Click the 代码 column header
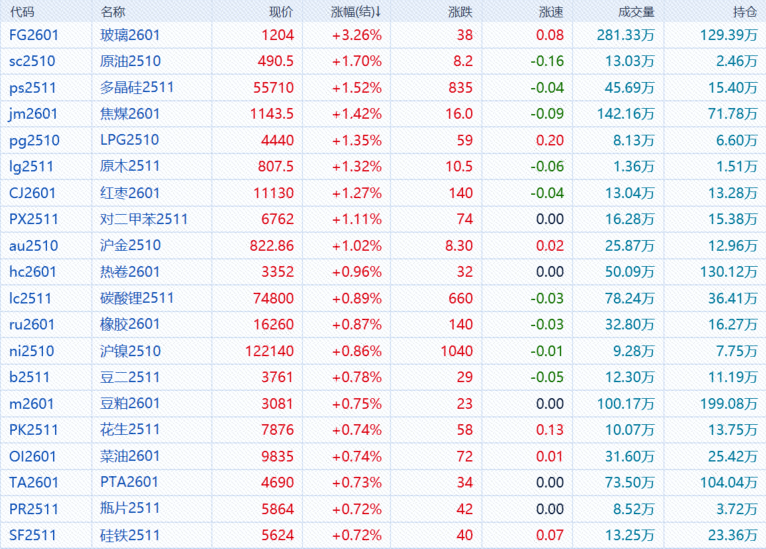This screenshot has width=766, height=549. point(21,11)
